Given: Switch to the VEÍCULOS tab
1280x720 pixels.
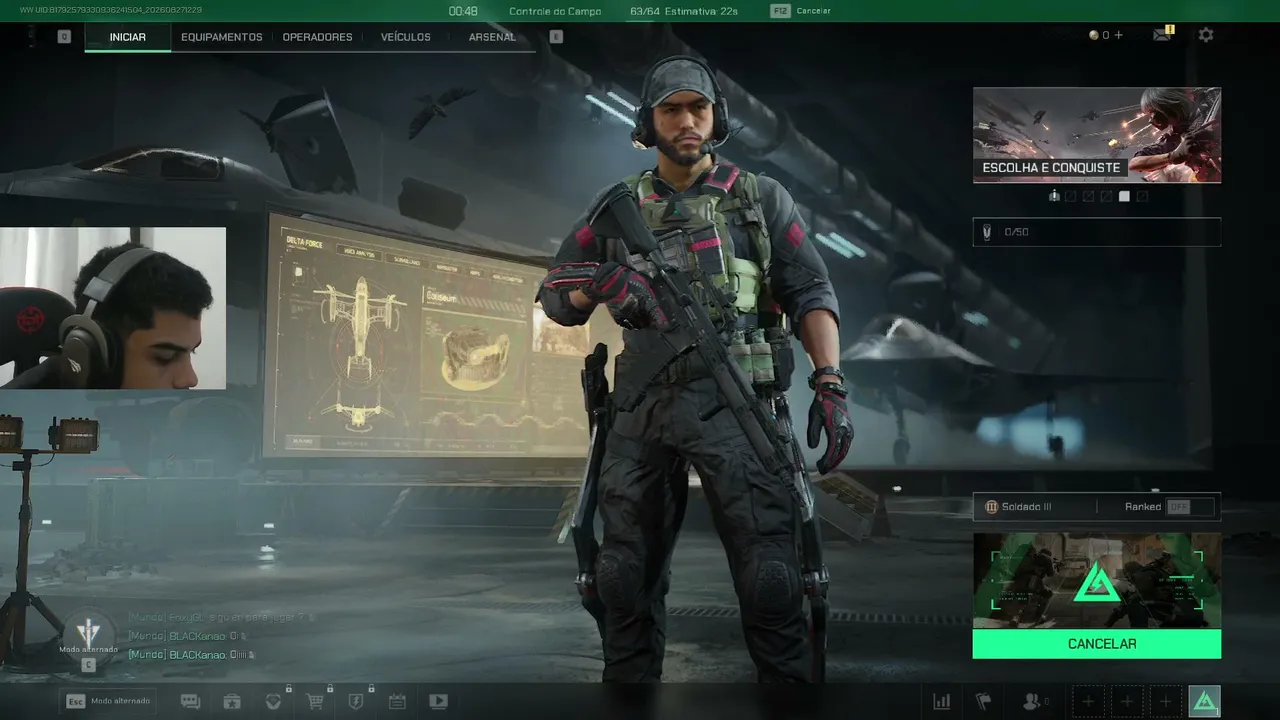Looking at the screenshot, I should (406, 37).
